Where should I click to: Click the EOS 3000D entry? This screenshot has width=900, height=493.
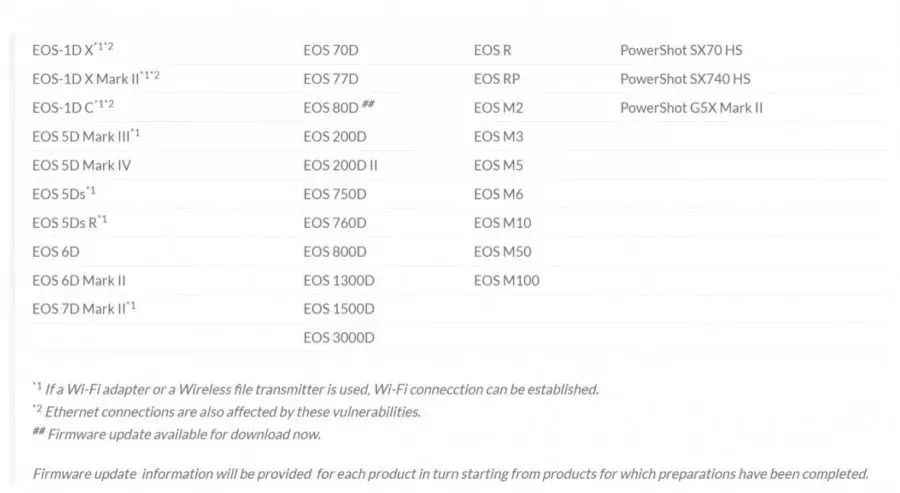339,337
